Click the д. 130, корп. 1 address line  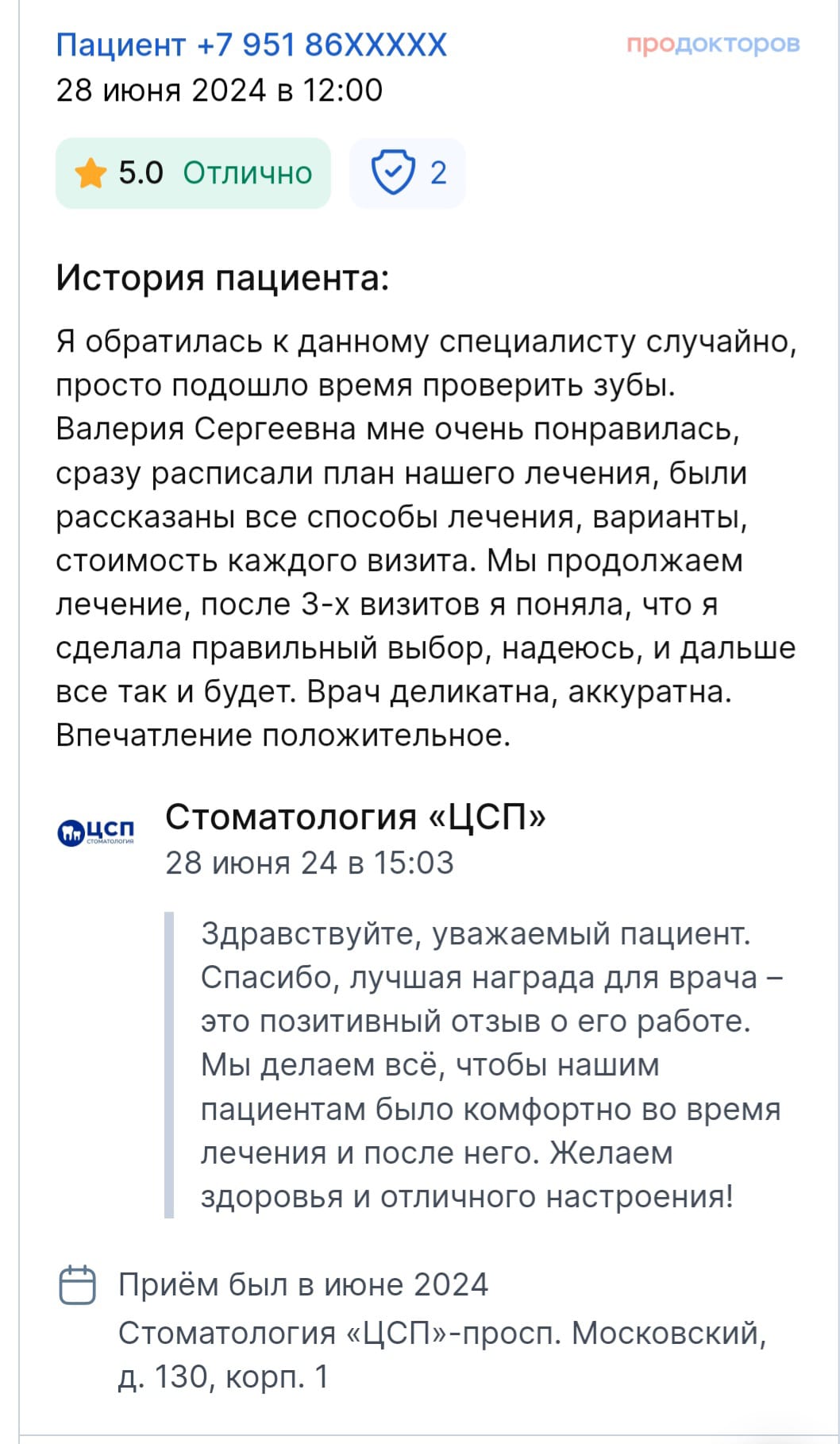click(223, 1376)
